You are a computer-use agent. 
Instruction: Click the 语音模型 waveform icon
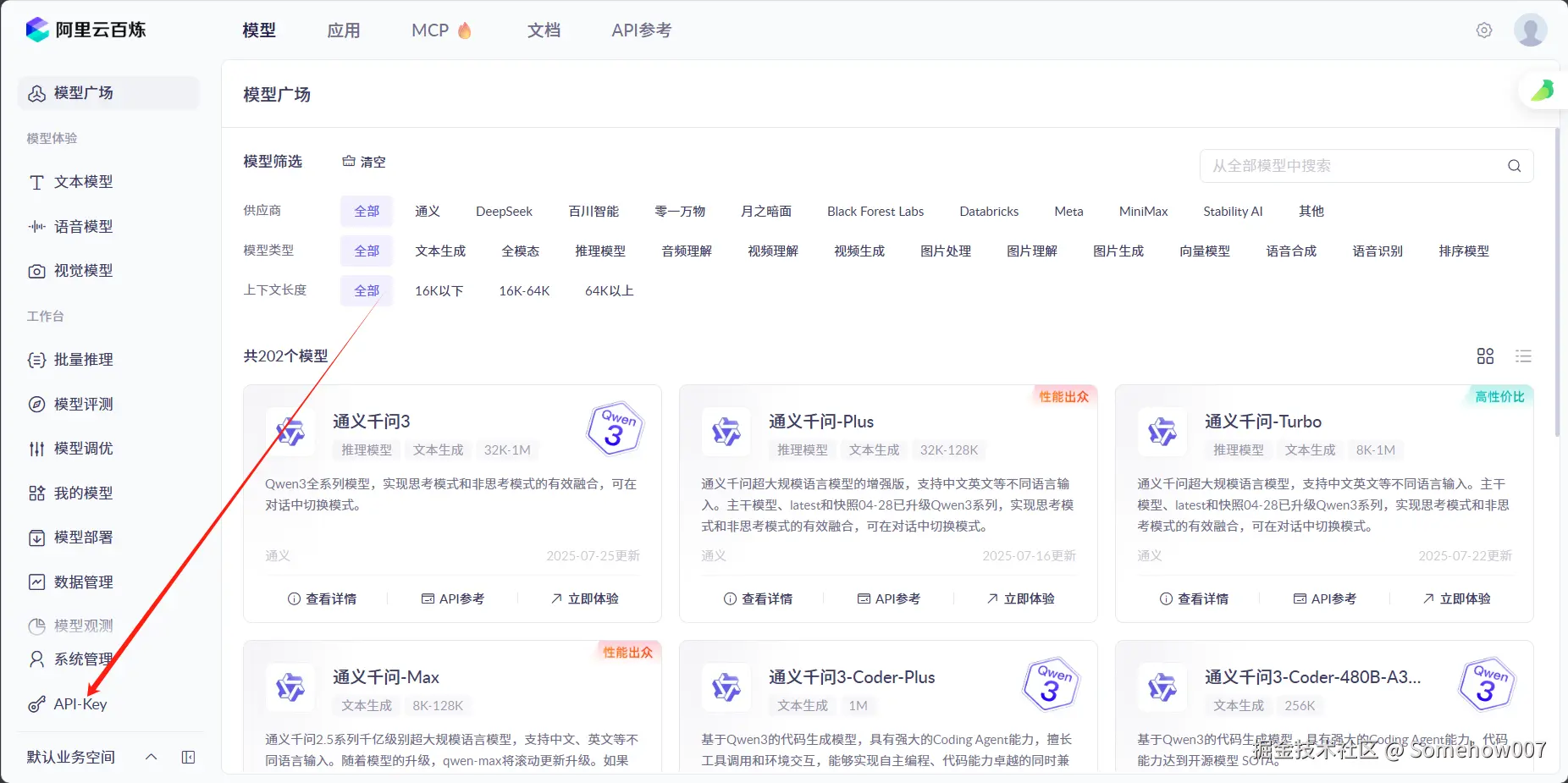[x=36, y=227]
